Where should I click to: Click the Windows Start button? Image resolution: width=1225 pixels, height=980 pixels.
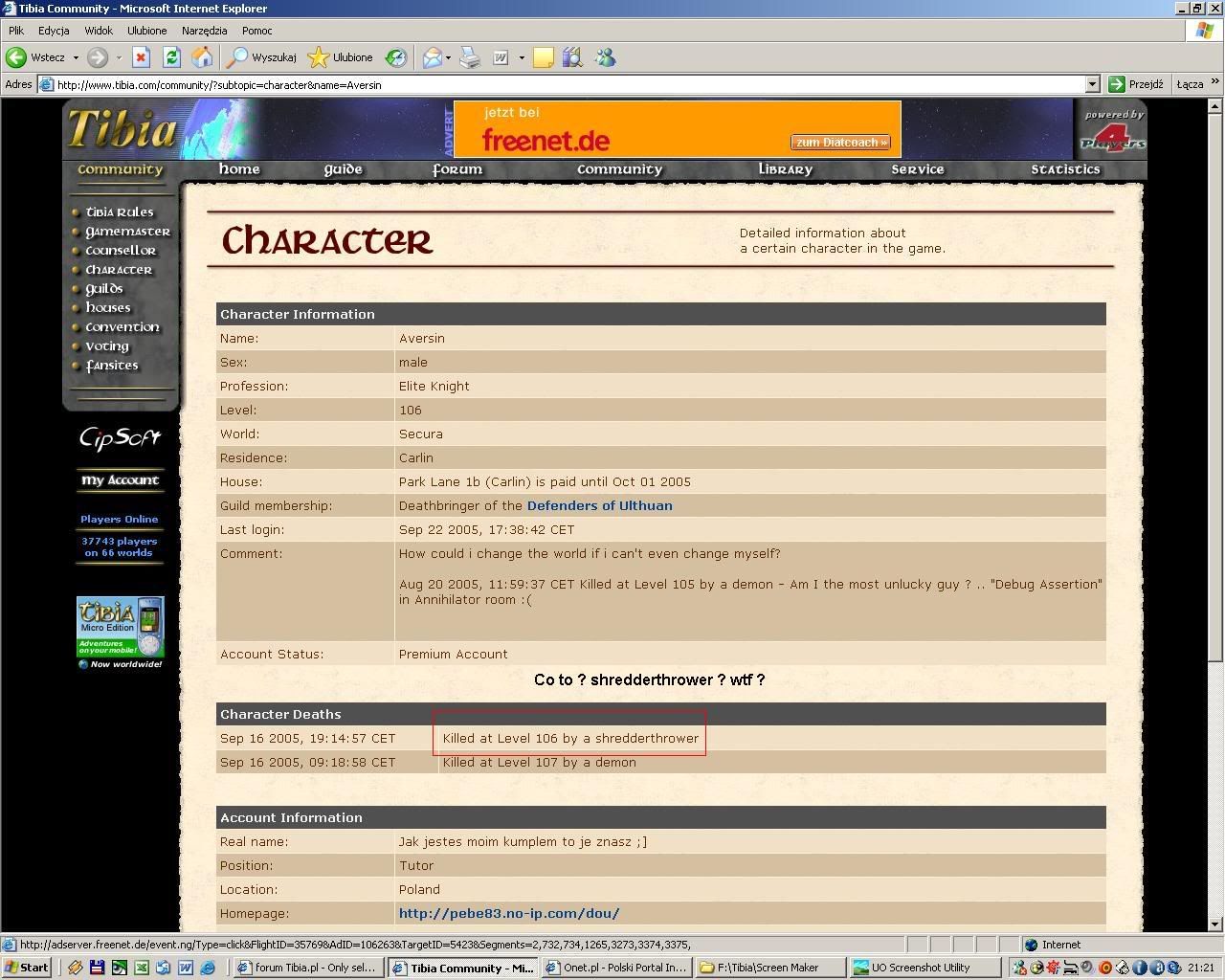27,968
